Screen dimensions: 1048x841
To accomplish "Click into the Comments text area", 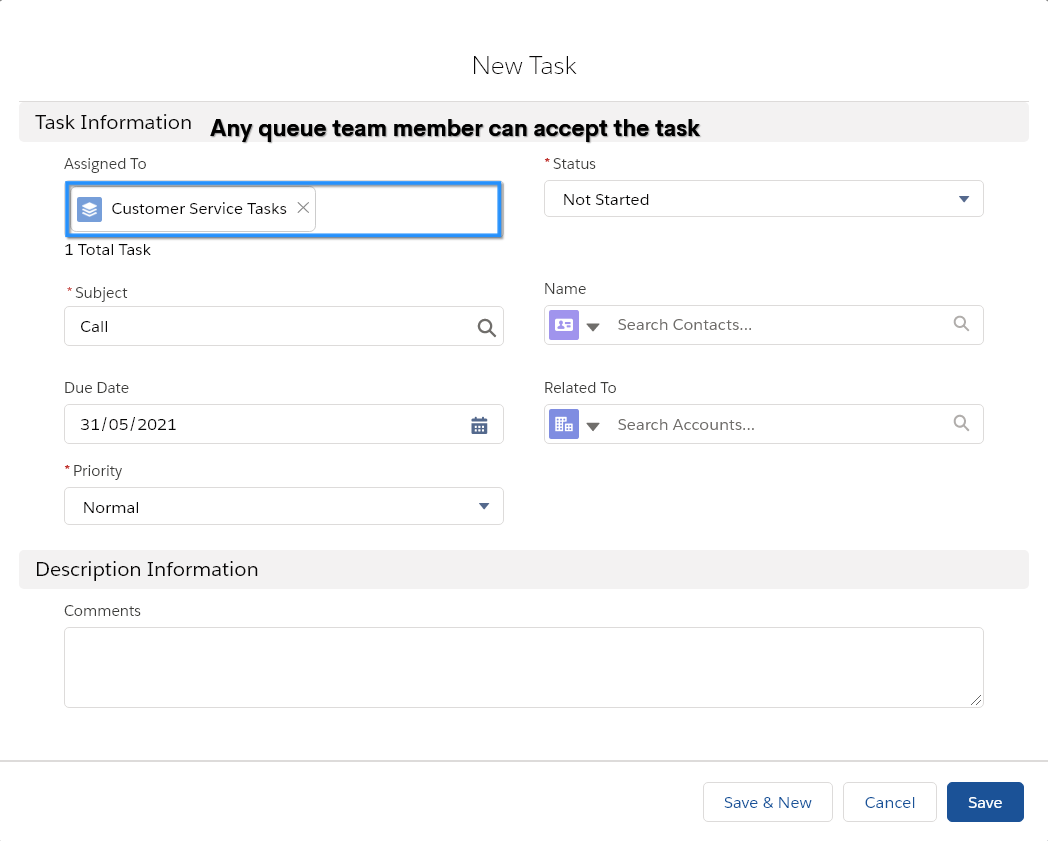I will [523, 667].
